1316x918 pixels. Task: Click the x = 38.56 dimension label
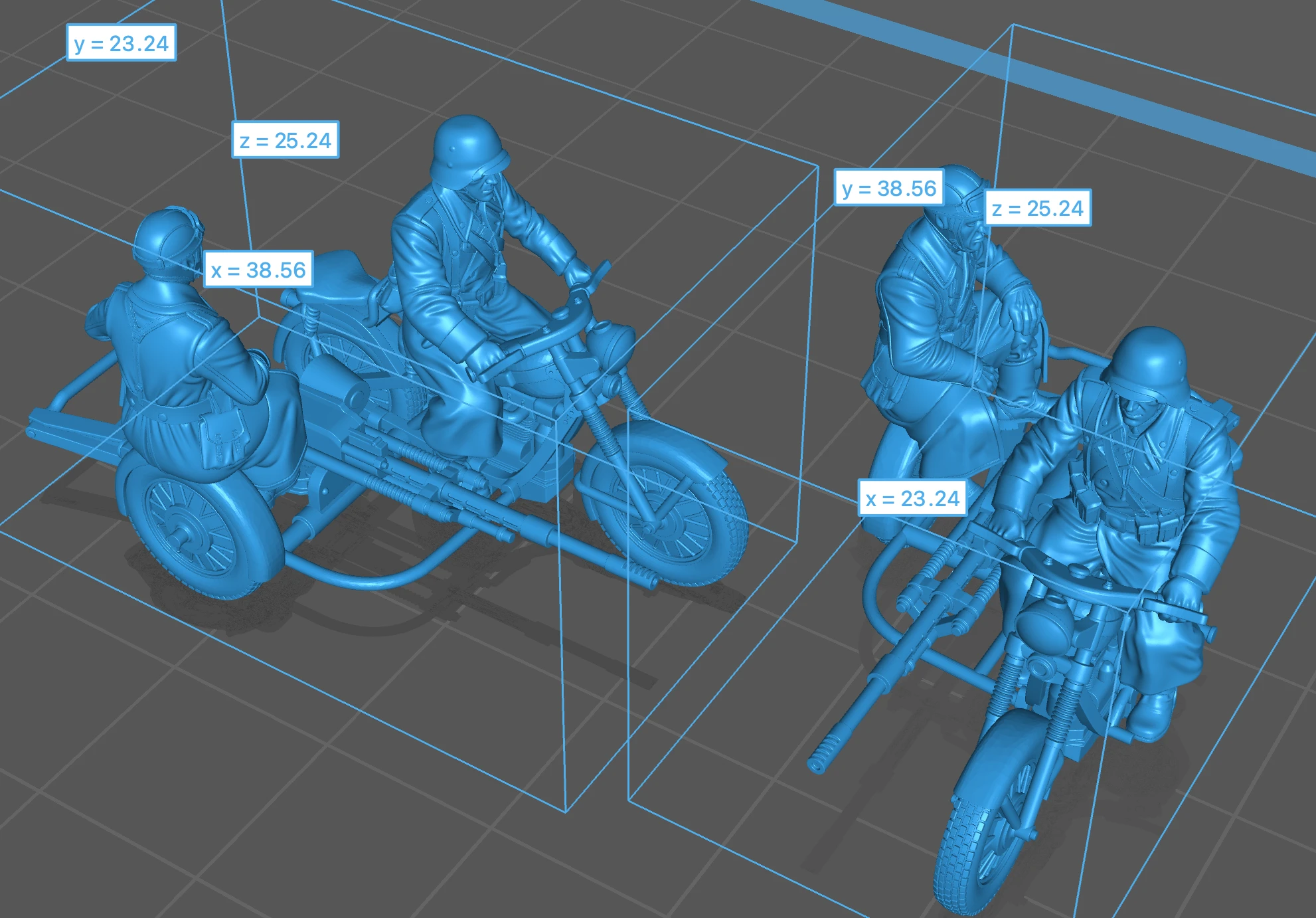(258, 269)
